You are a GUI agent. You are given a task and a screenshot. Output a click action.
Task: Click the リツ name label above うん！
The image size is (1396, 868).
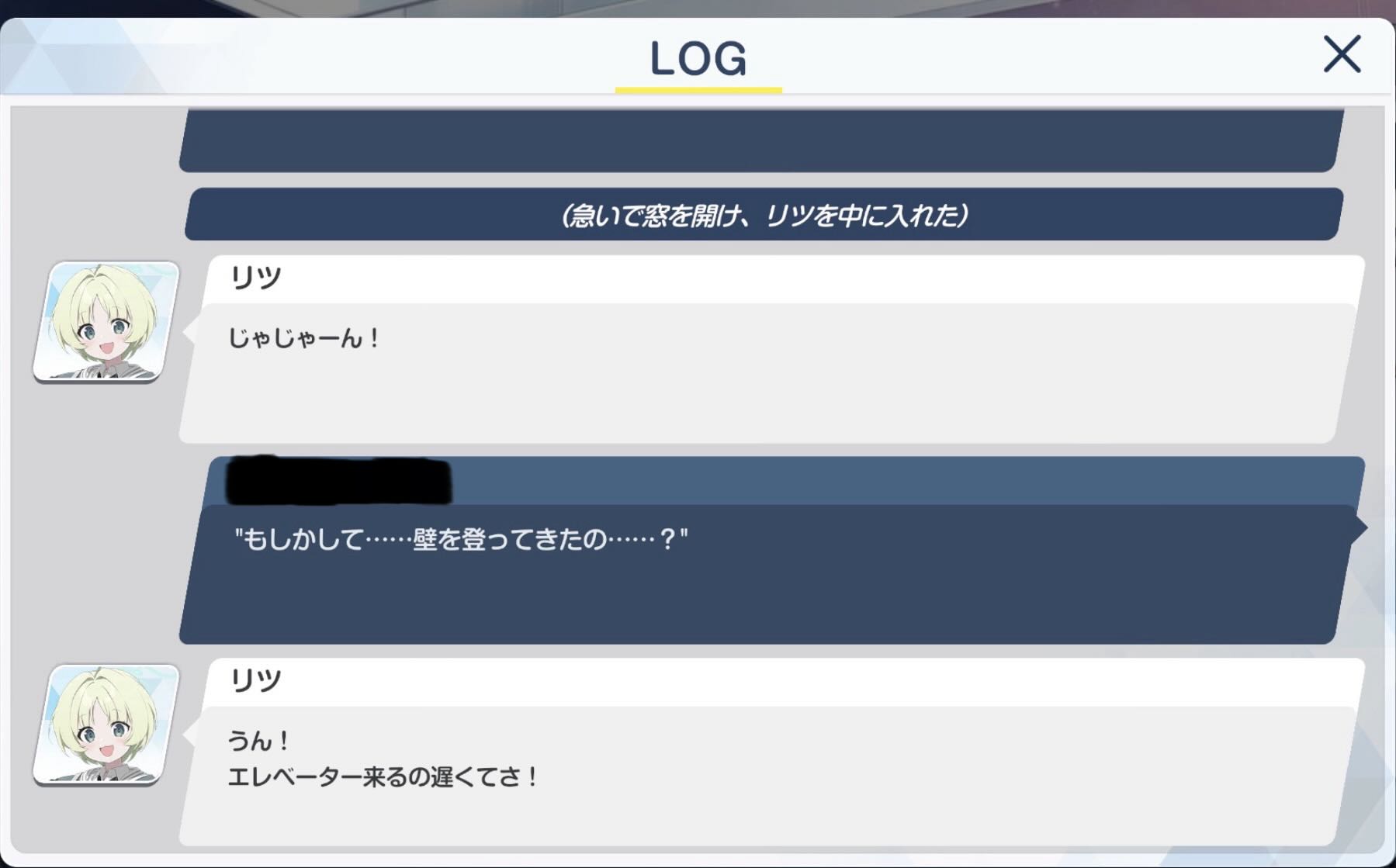[x=255, y=680]
